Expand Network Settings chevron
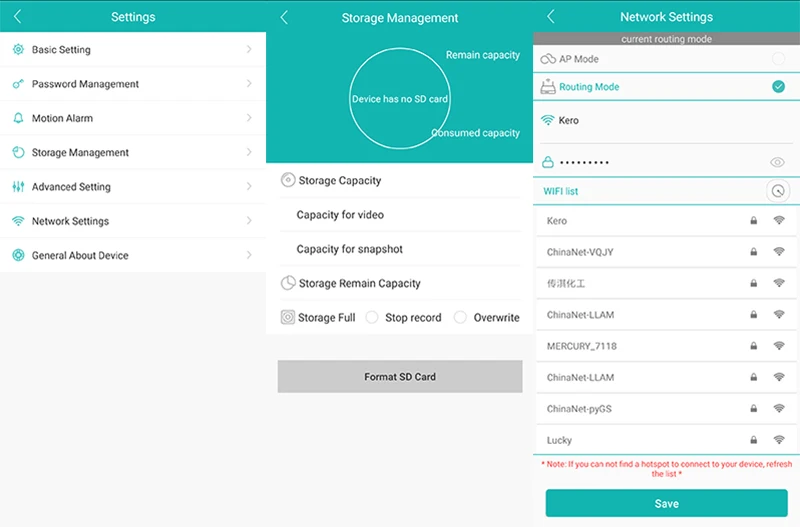The image size is (800, 527). click(249, 221)
